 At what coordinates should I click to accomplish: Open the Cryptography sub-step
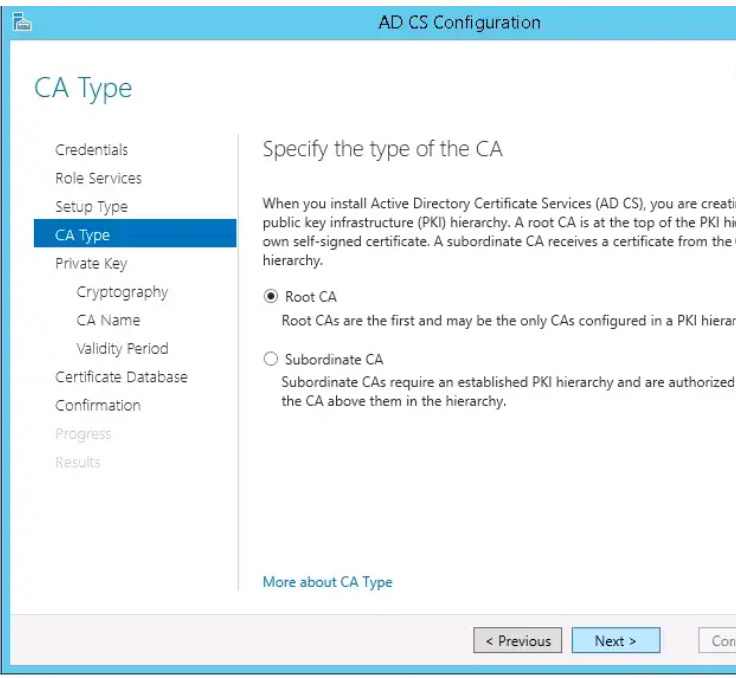122,292
